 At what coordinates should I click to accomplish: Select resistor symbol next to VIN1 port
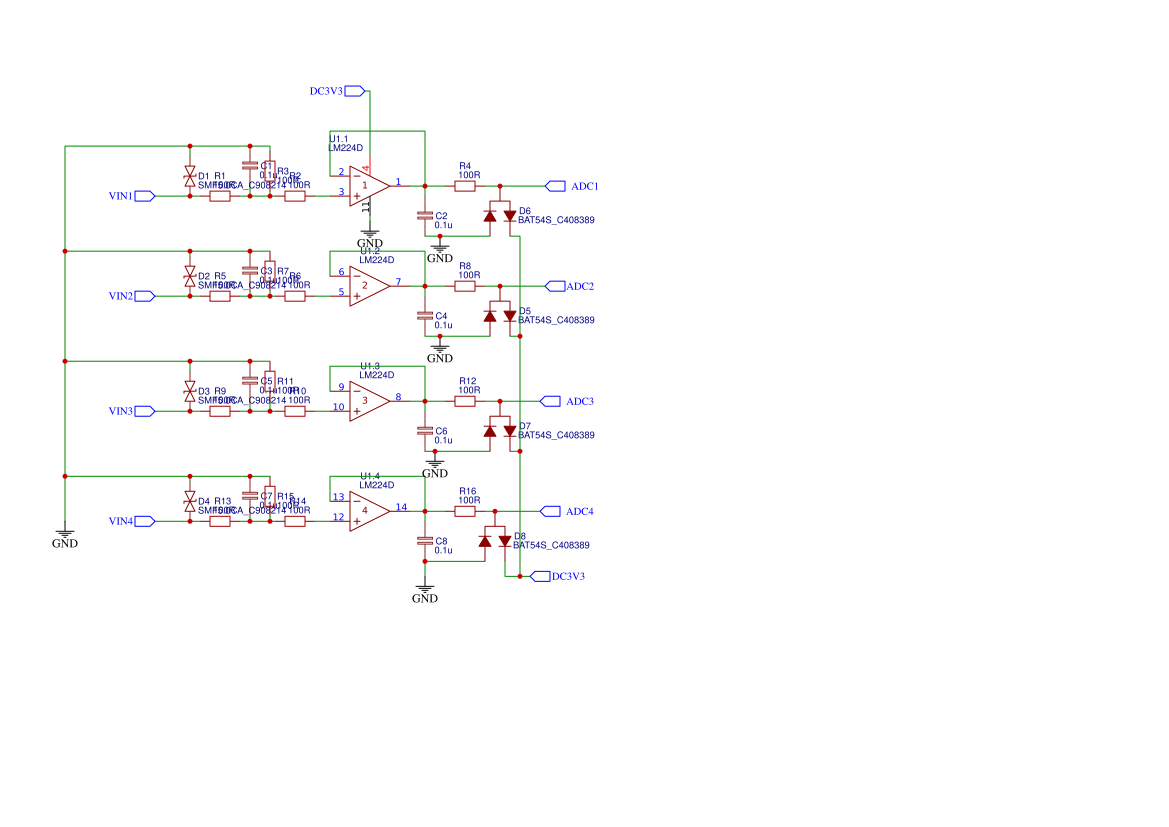pyautogui.click(x=220, y=196)
